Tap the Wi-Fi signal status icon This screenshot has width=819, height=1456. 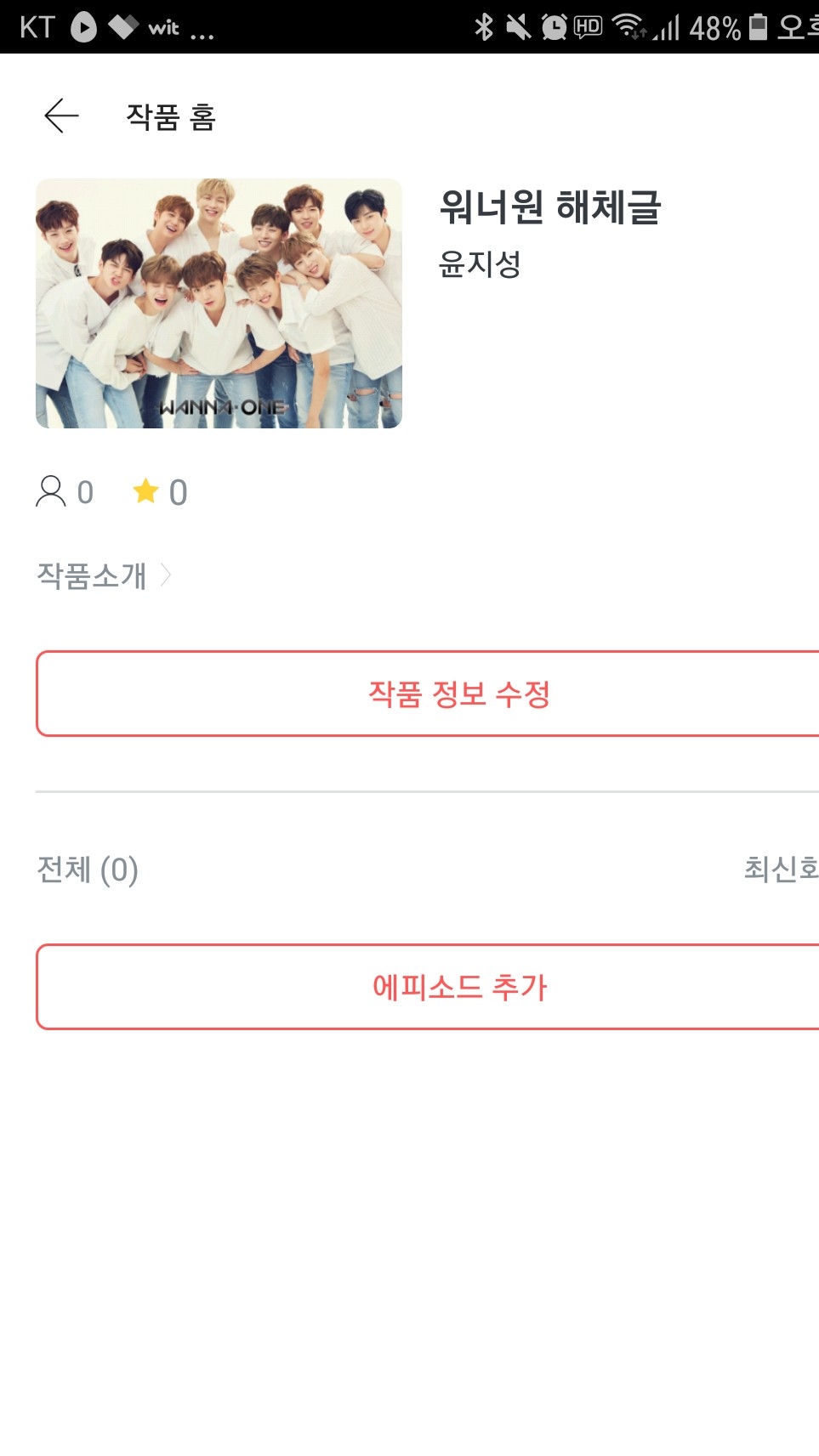click(x=628, y=27)
